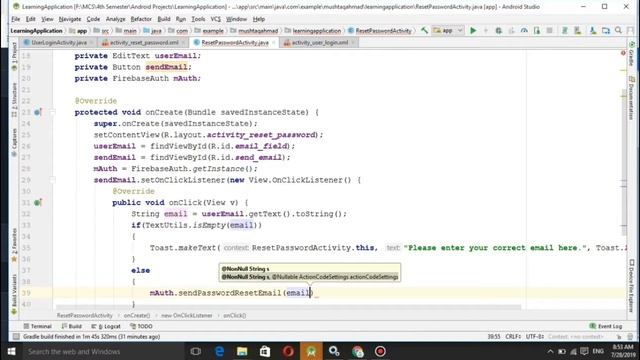Image resolution: width=640 pixels, height=360 pixels.
Task: Click override gutter icon on line 31
Action: [38, 202]
